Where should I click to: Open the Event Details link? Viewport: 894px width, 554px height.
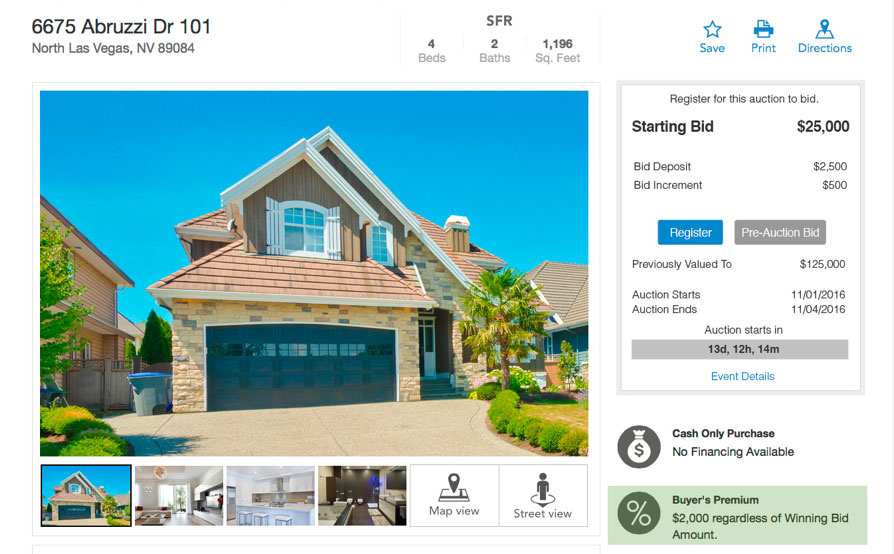[x=742, y=376]
